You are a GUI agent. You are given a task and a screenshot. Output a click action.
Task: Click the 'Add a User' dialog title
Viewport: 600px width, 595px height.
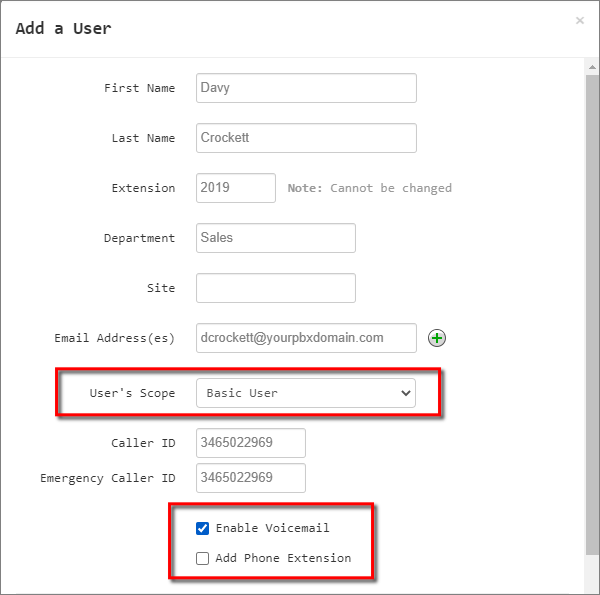coord(64,28)
